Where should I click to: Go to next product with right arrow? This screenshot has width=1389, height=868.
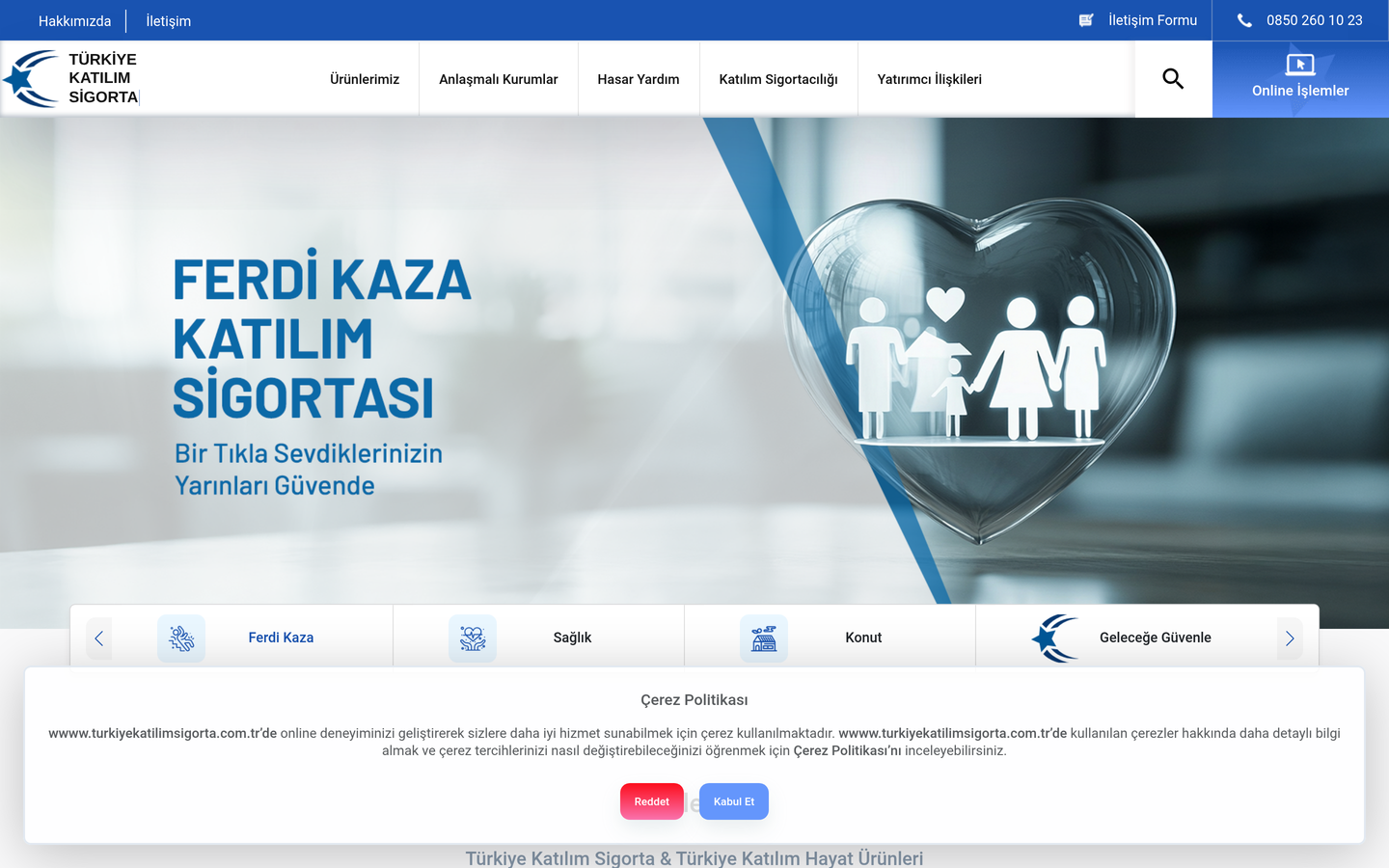pyautogui.click(x=1290, y=638)
